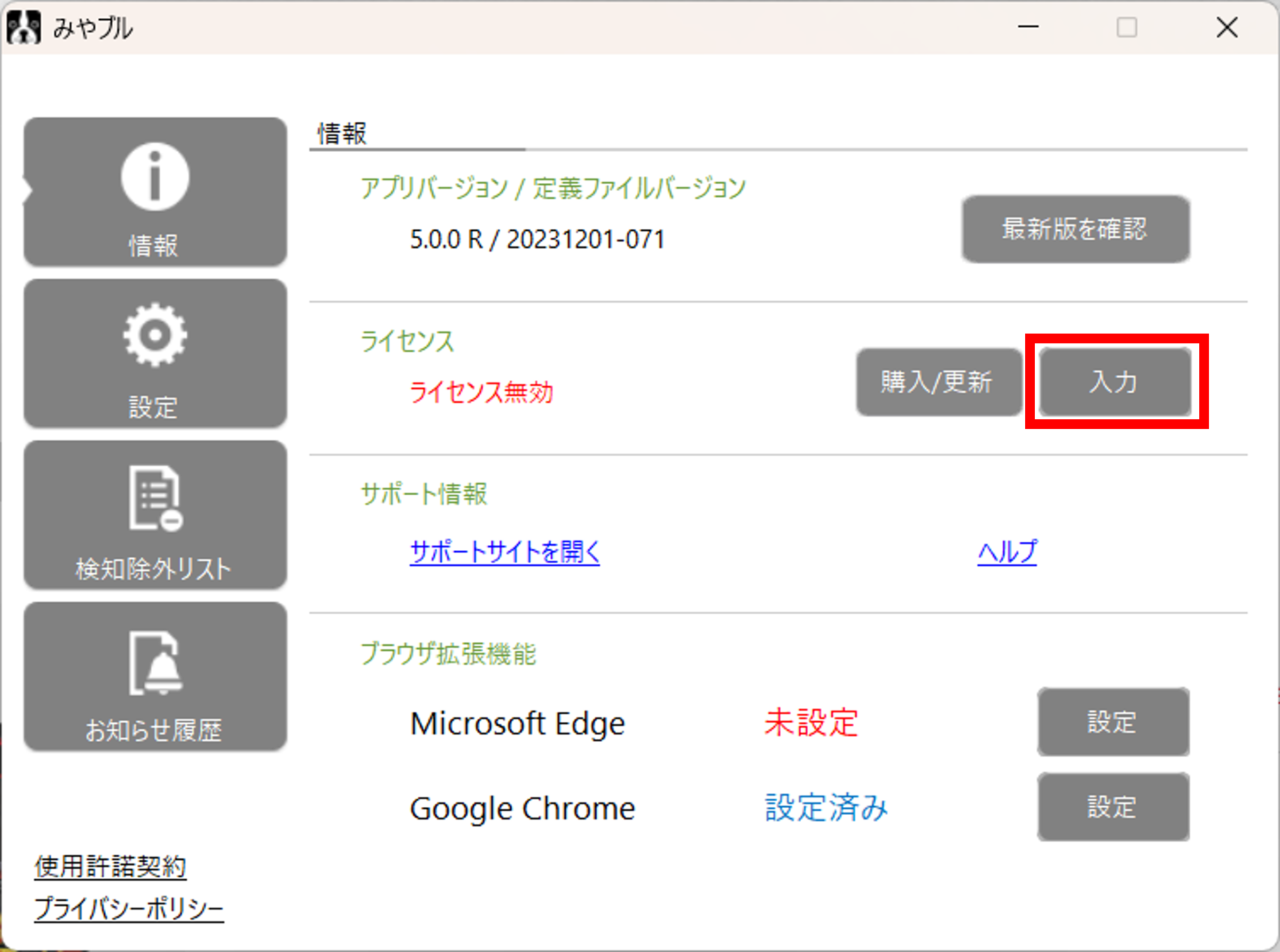Click the Miyaburu dog app icon
The height and width of the screenshot is (952, 1280).
24,28
